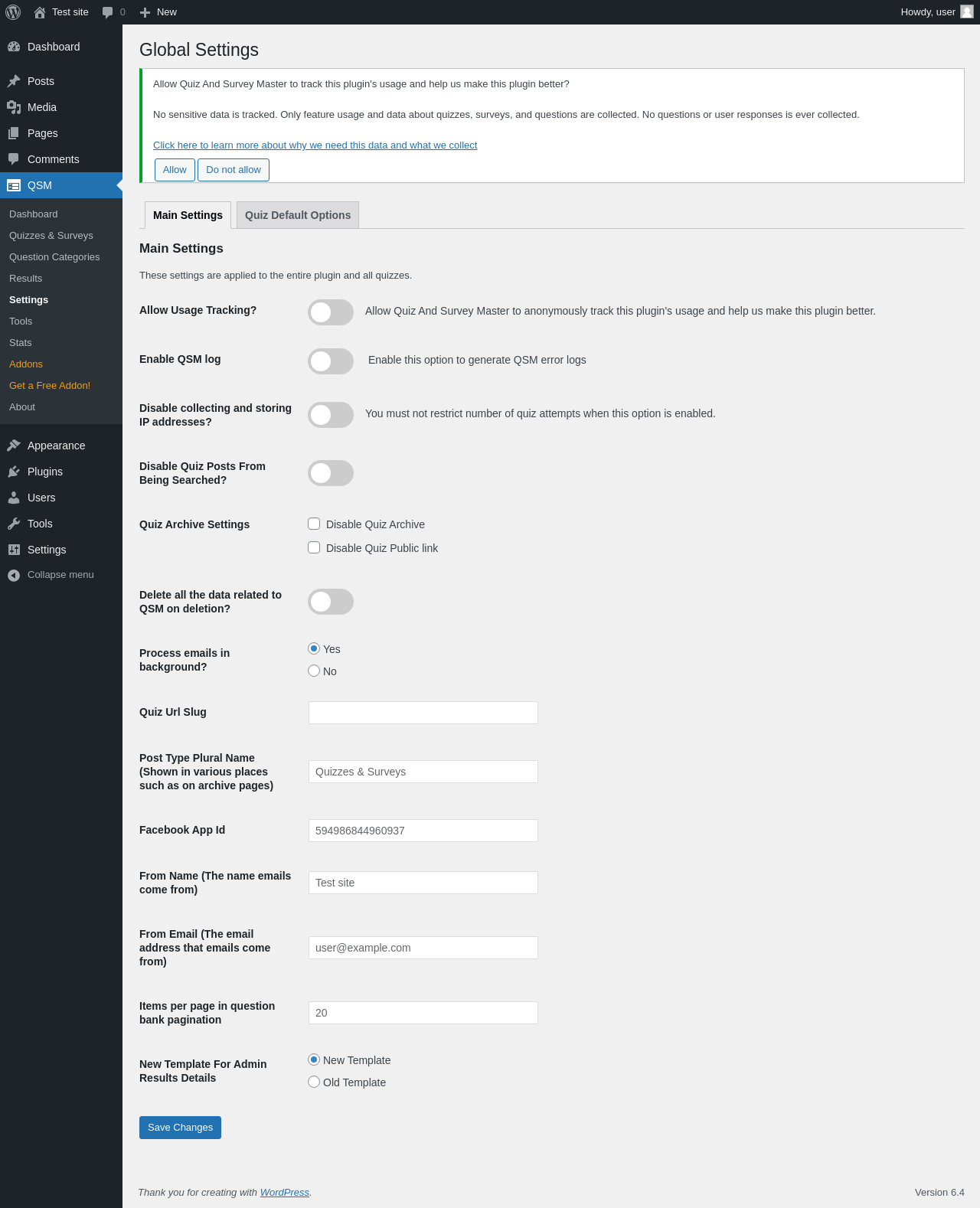Check the Disable Quiz Archive checkbox

tap(314, 524)
